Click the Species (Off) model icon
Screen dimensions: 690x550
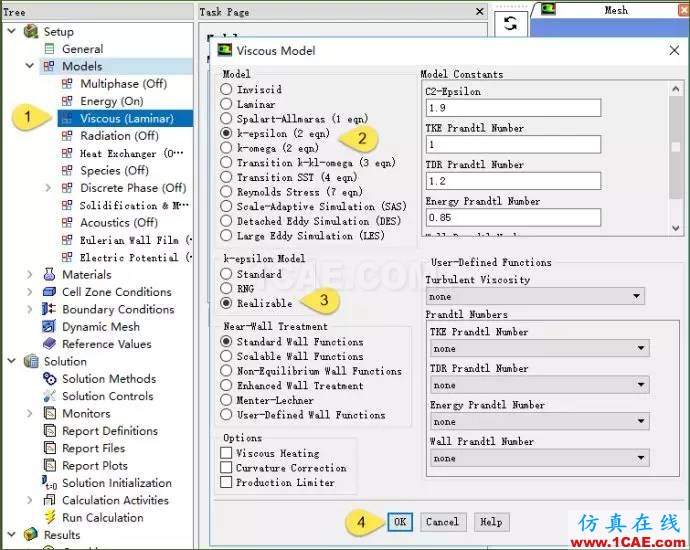tap(67, 170)
